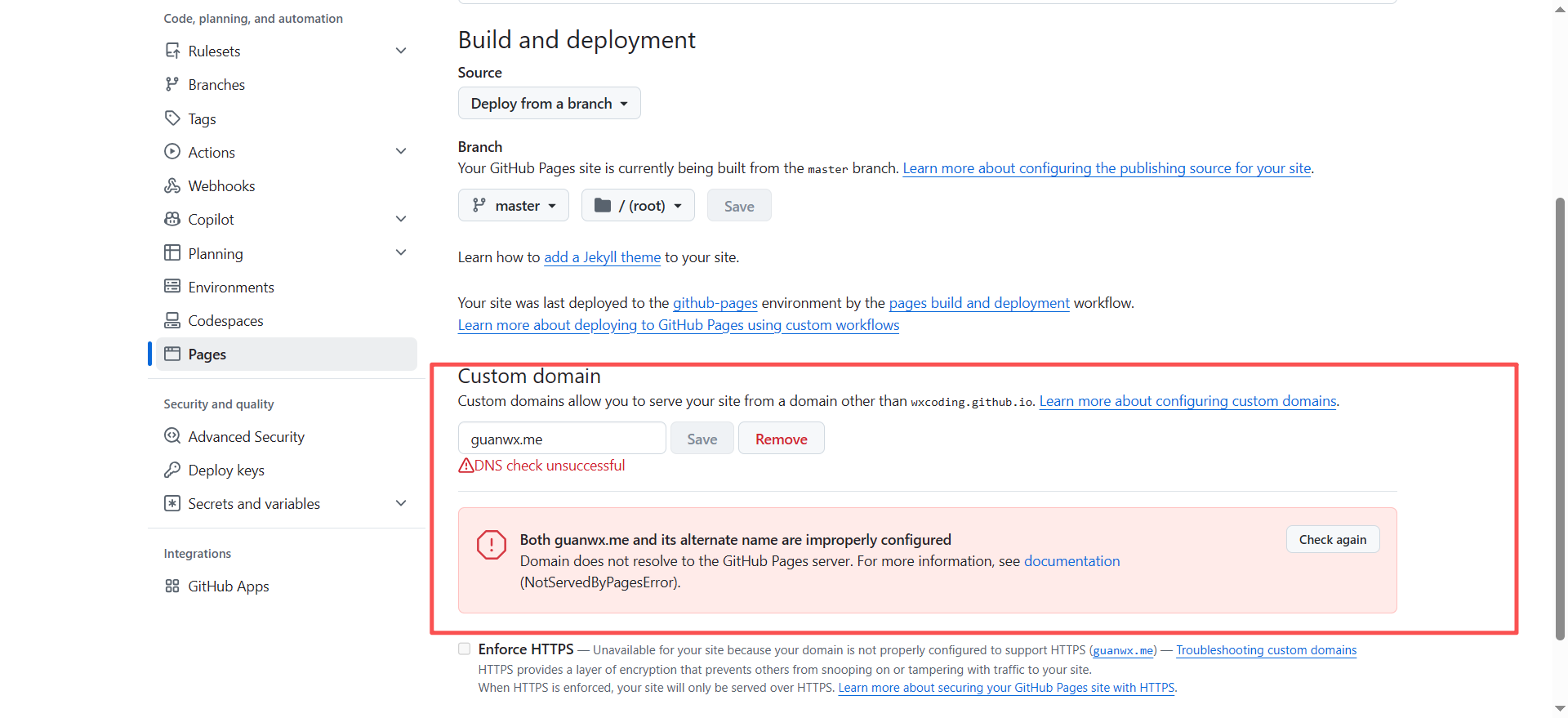Open Environments settings page

(231, 288)
